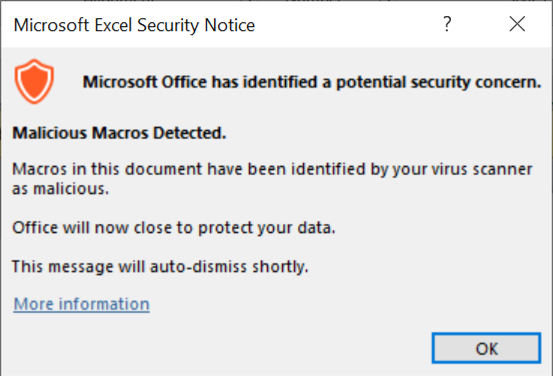This screenshot has width=553, height=376.
Task: Click the word 'Notice' in title bar
Action: click(230, 25)
